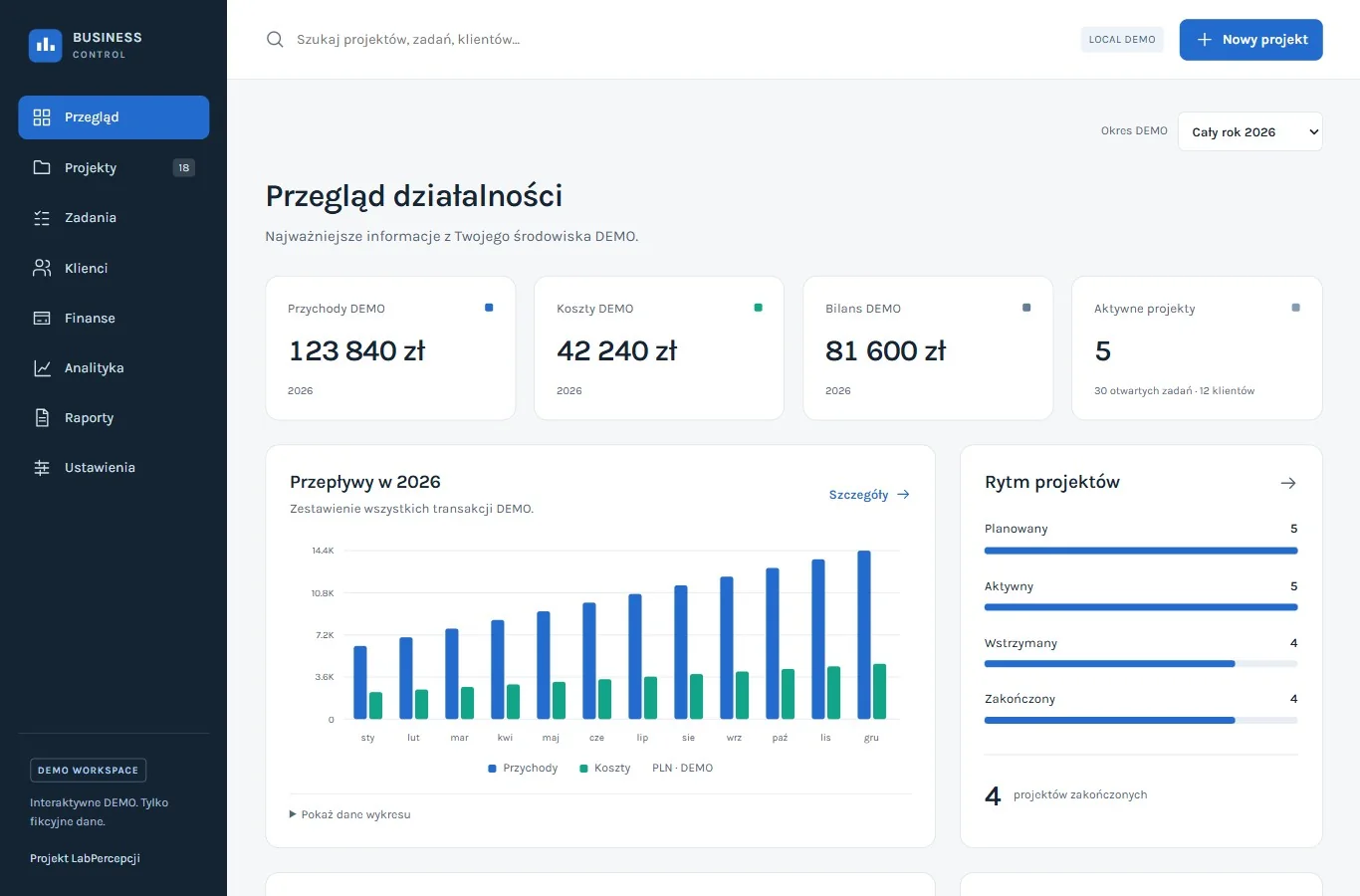Click the Wstrzymany progress bar
Viewport: 1360px width, 896px height.
click(x=1141, y=664)
